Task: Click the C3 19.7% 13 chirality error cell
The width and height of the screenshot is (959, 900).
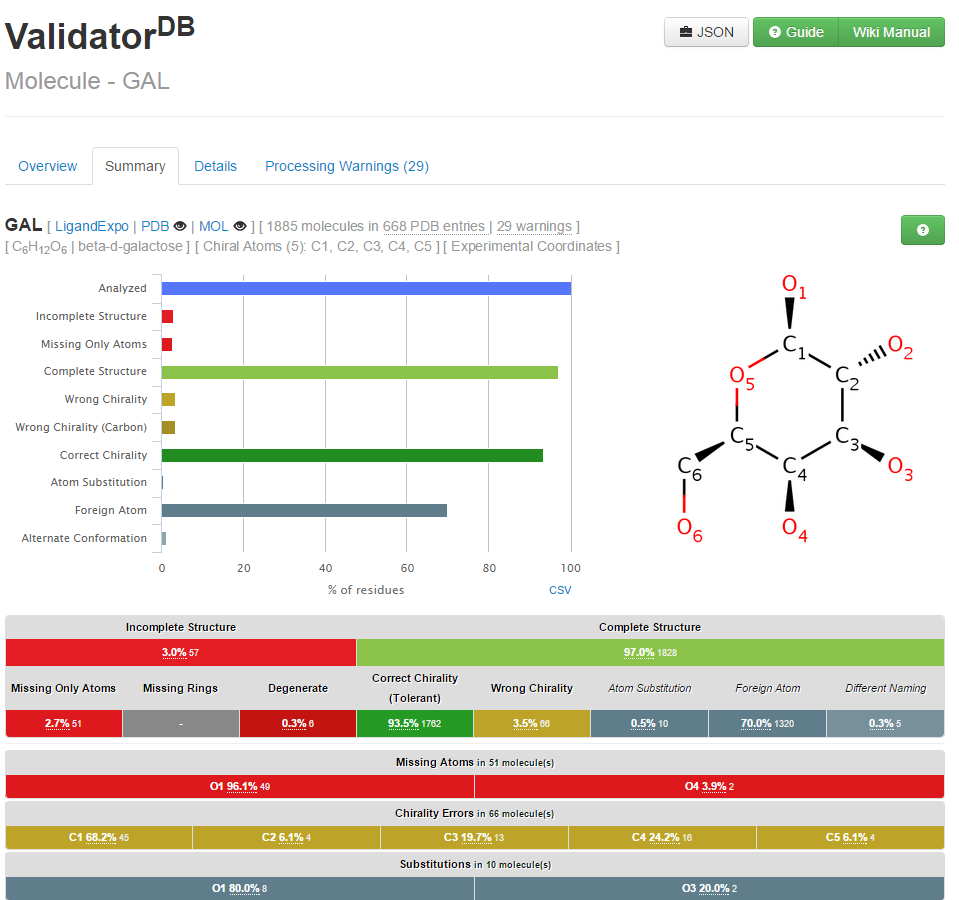Action: tap(474, 838)
